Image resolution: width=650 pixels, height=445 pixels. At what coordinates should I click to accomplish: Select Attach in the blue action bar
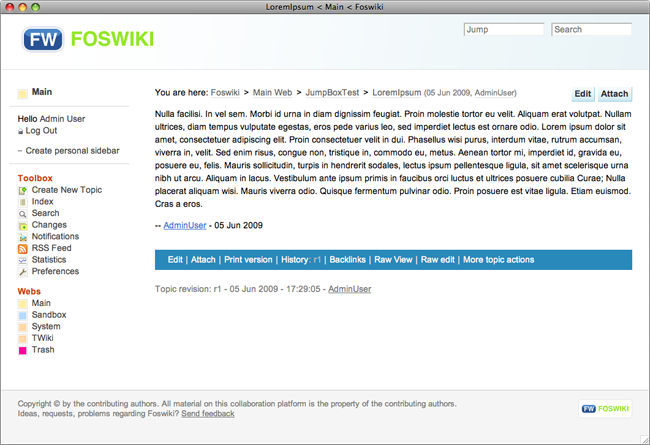tap(203, 260)
